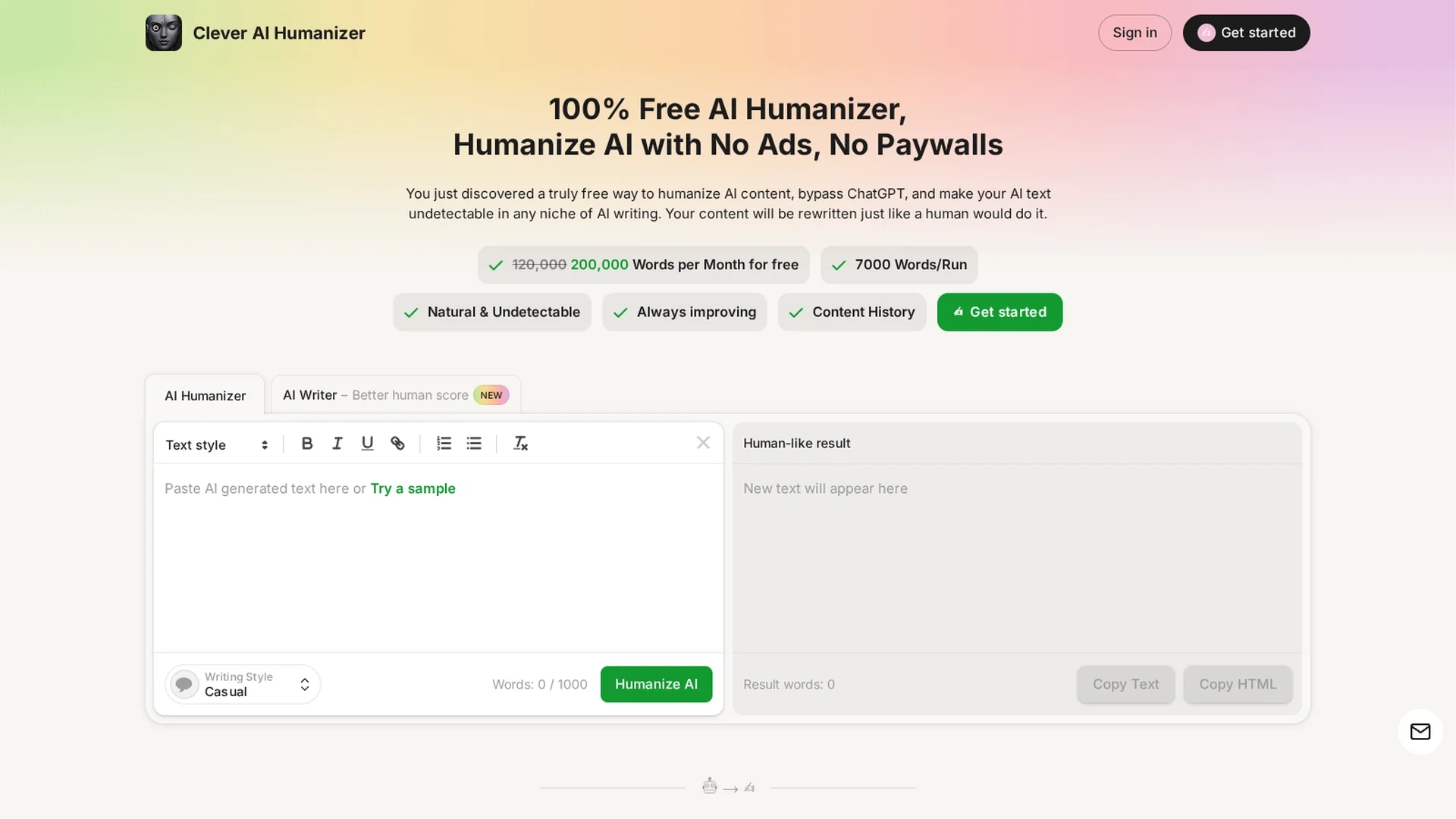The image size is (1456, 819).
Task: Click the Clever AI Humanizer title text
Action: click(x=279, y=33)
